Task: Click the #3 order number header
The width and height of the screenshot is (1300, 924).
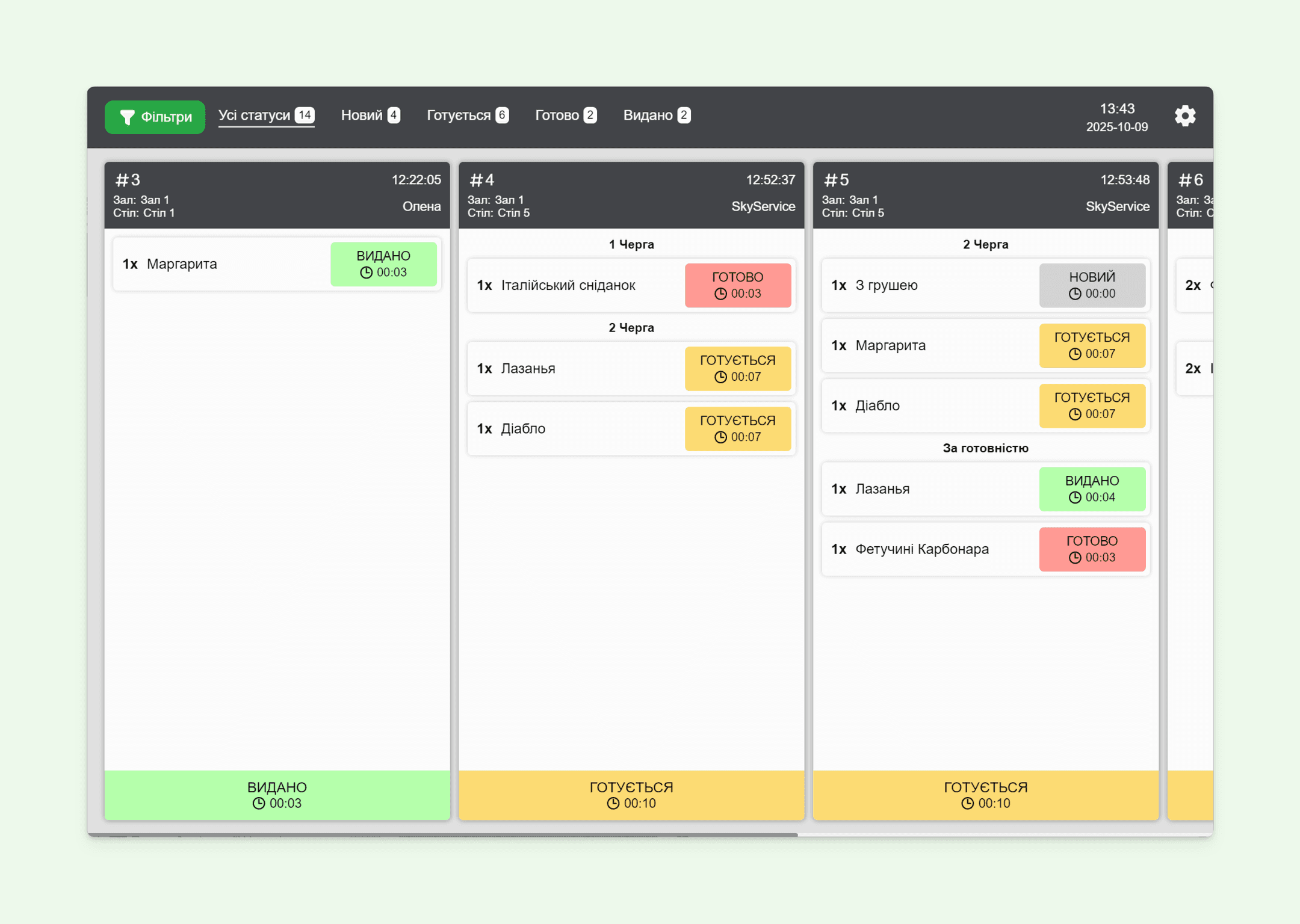Action: [x=128, y=180]
